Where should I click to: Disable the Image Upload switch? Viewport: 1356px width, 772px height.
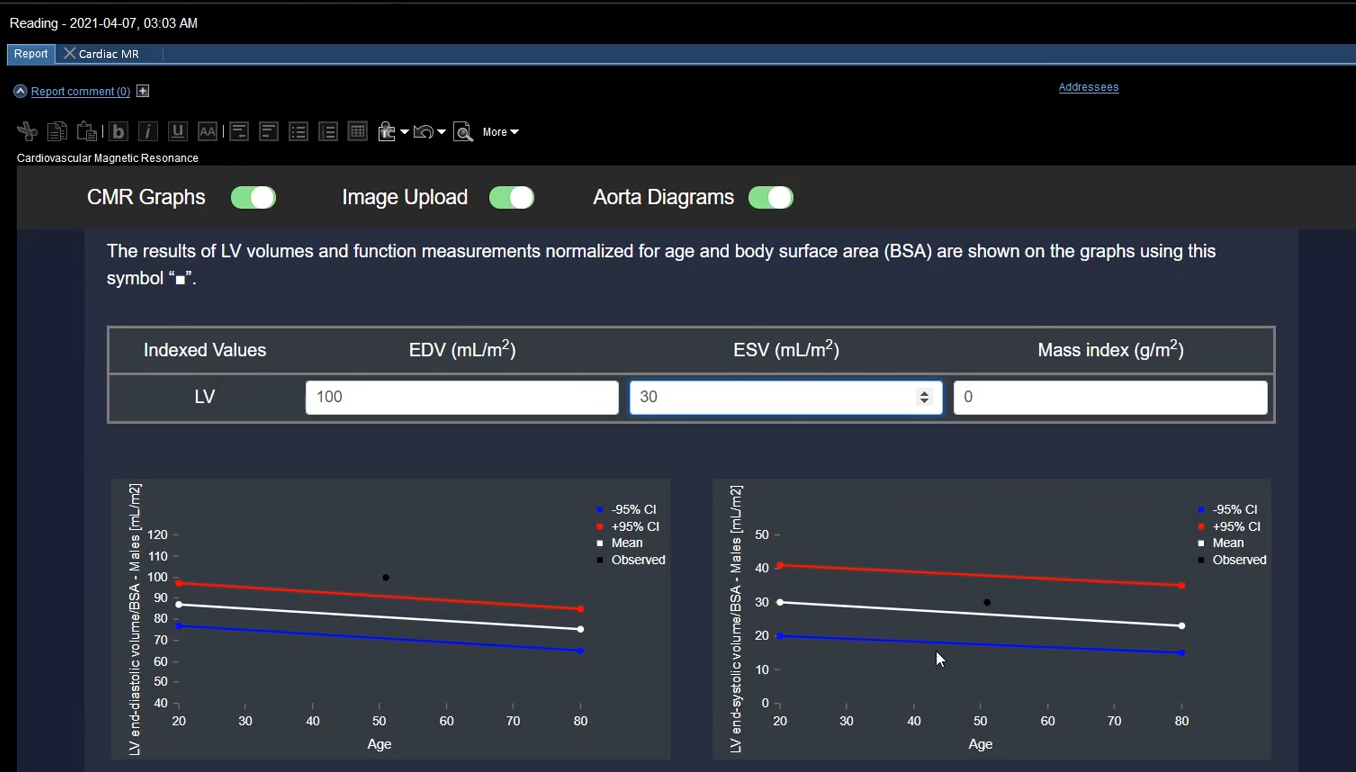click(x=512, y=198)
